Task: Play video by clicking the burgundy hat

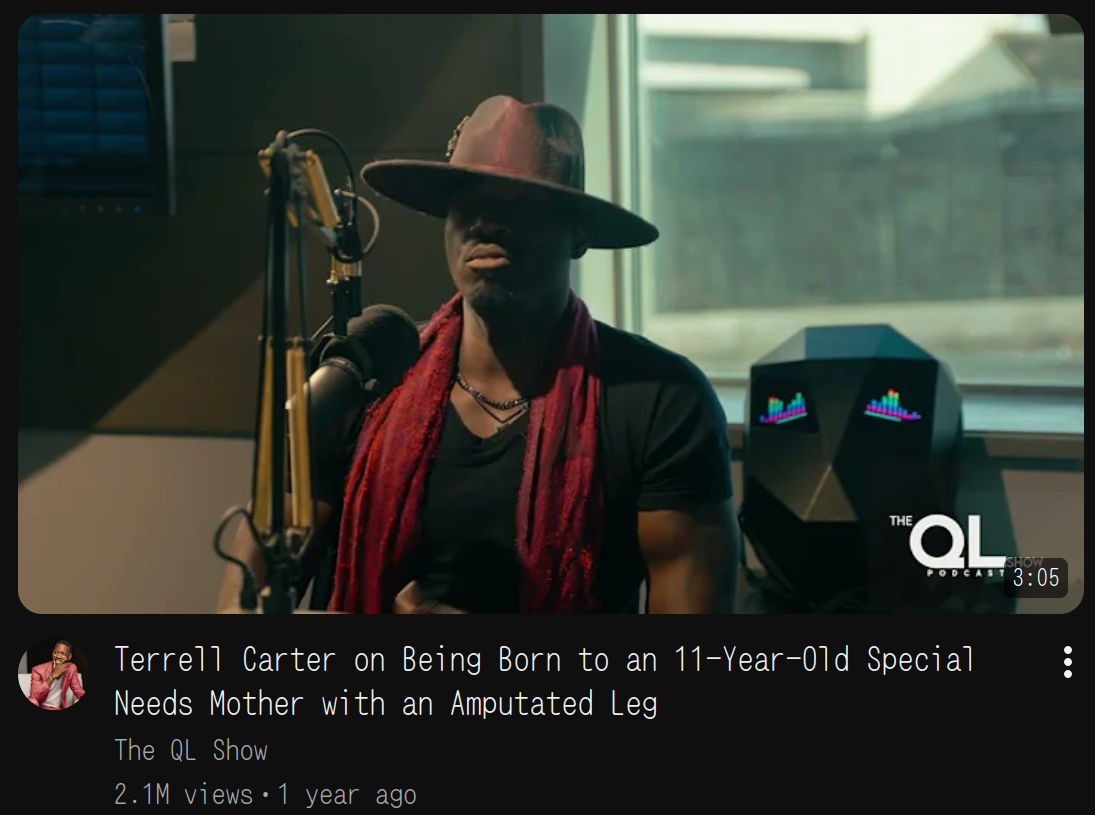Action: coord(510,175)
